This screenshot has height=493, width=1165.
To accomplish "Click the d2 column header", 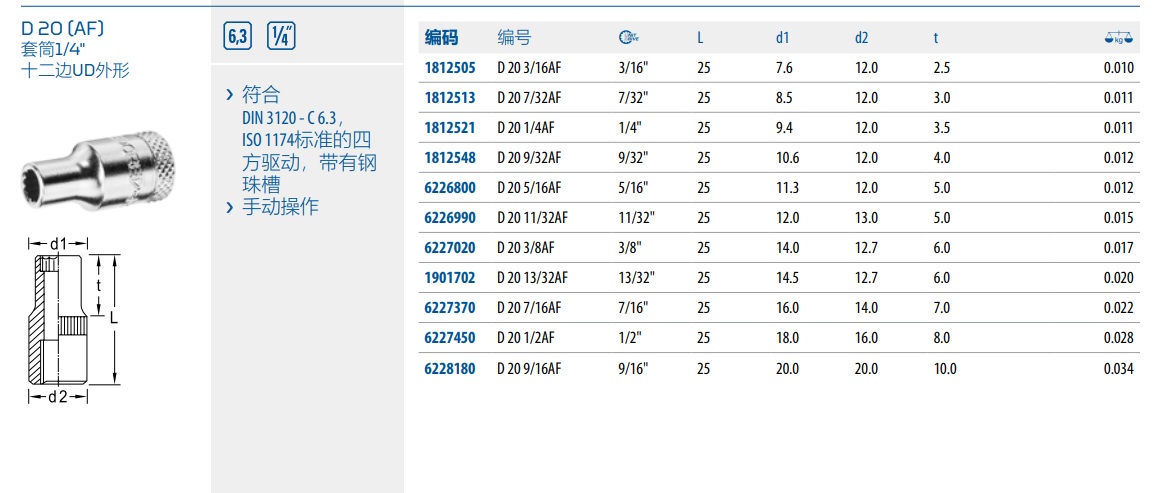I will tap(861, 39).
